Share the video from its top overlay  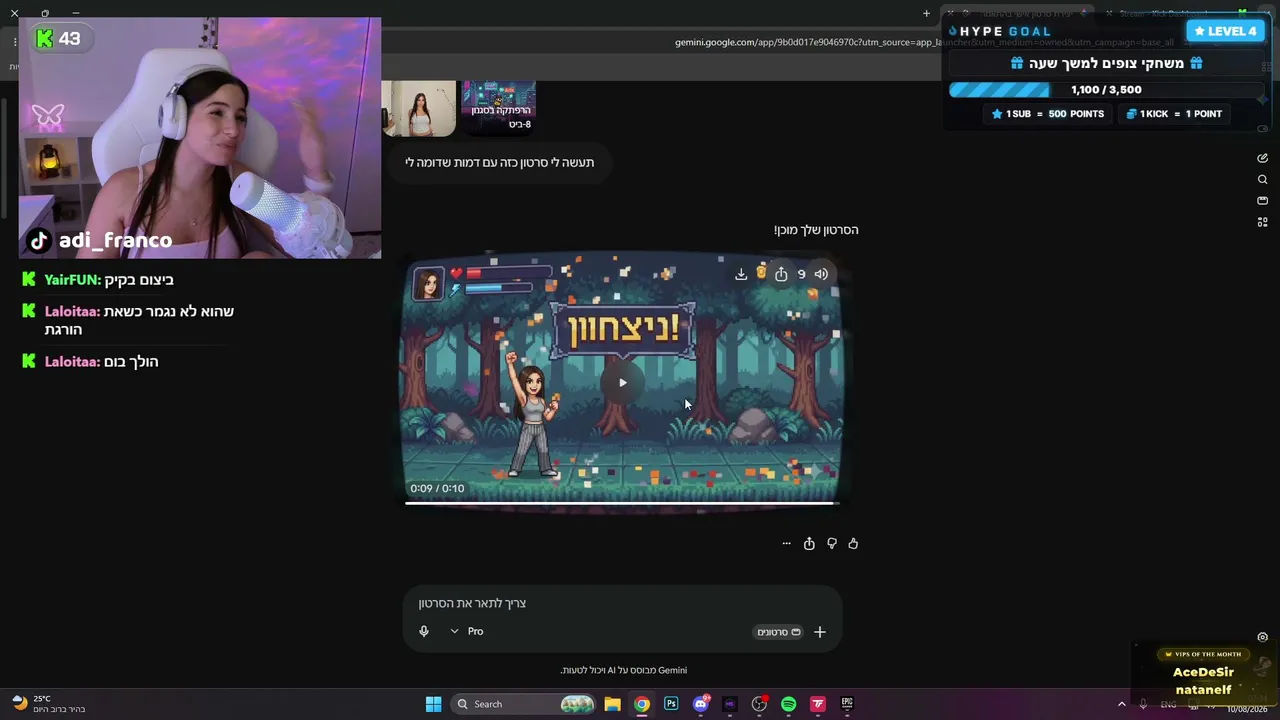click(x=781, y=274)
